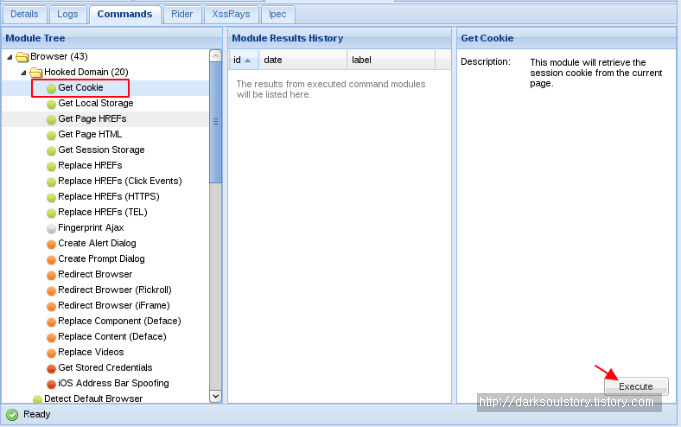681x427 pixels.
Task: Click the green dot next to Replace HREFs (HTTPS)
Action: pos(51,198)
